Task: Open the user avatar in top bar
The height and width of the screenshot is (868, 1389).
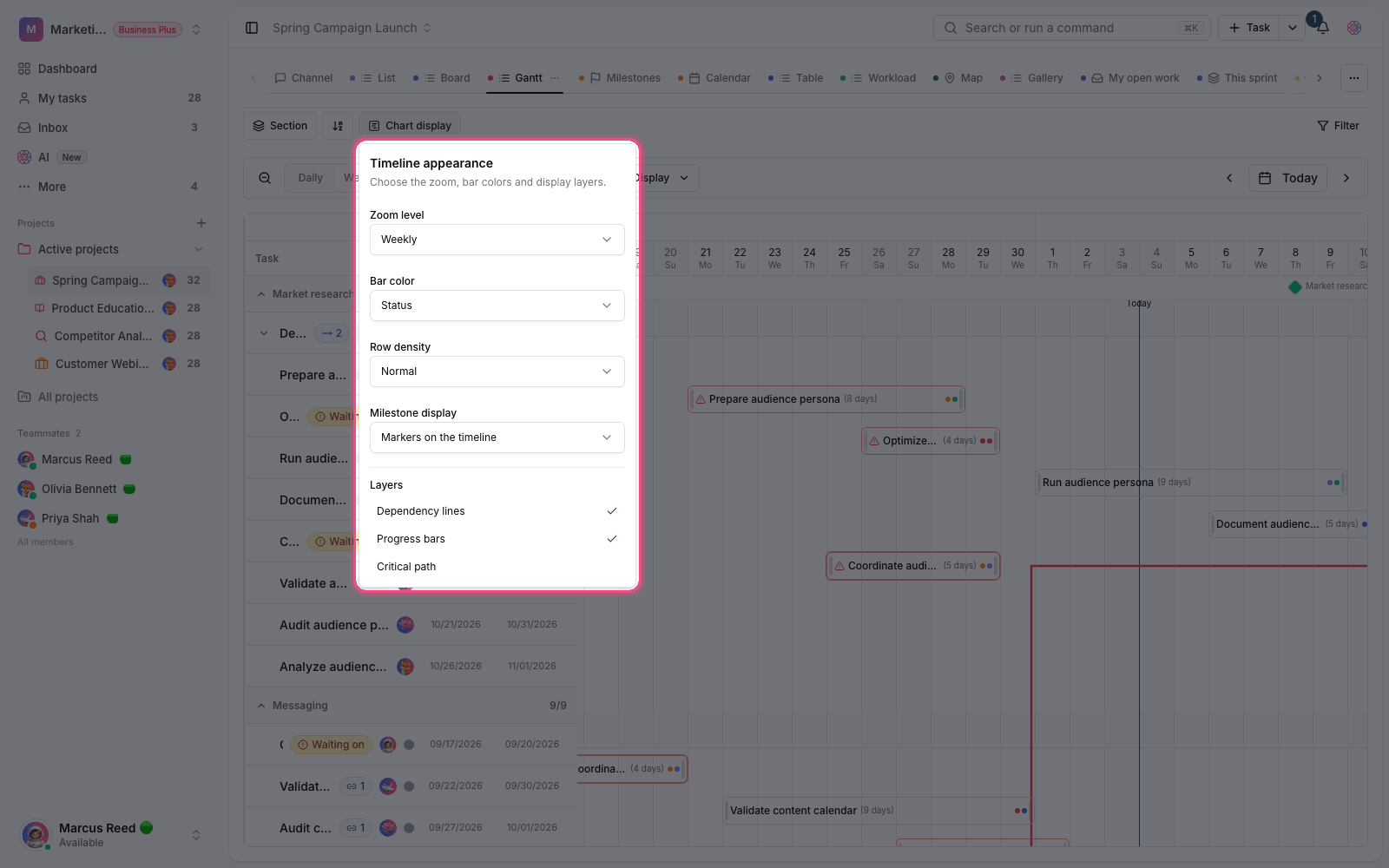Action: (1354, 28)
